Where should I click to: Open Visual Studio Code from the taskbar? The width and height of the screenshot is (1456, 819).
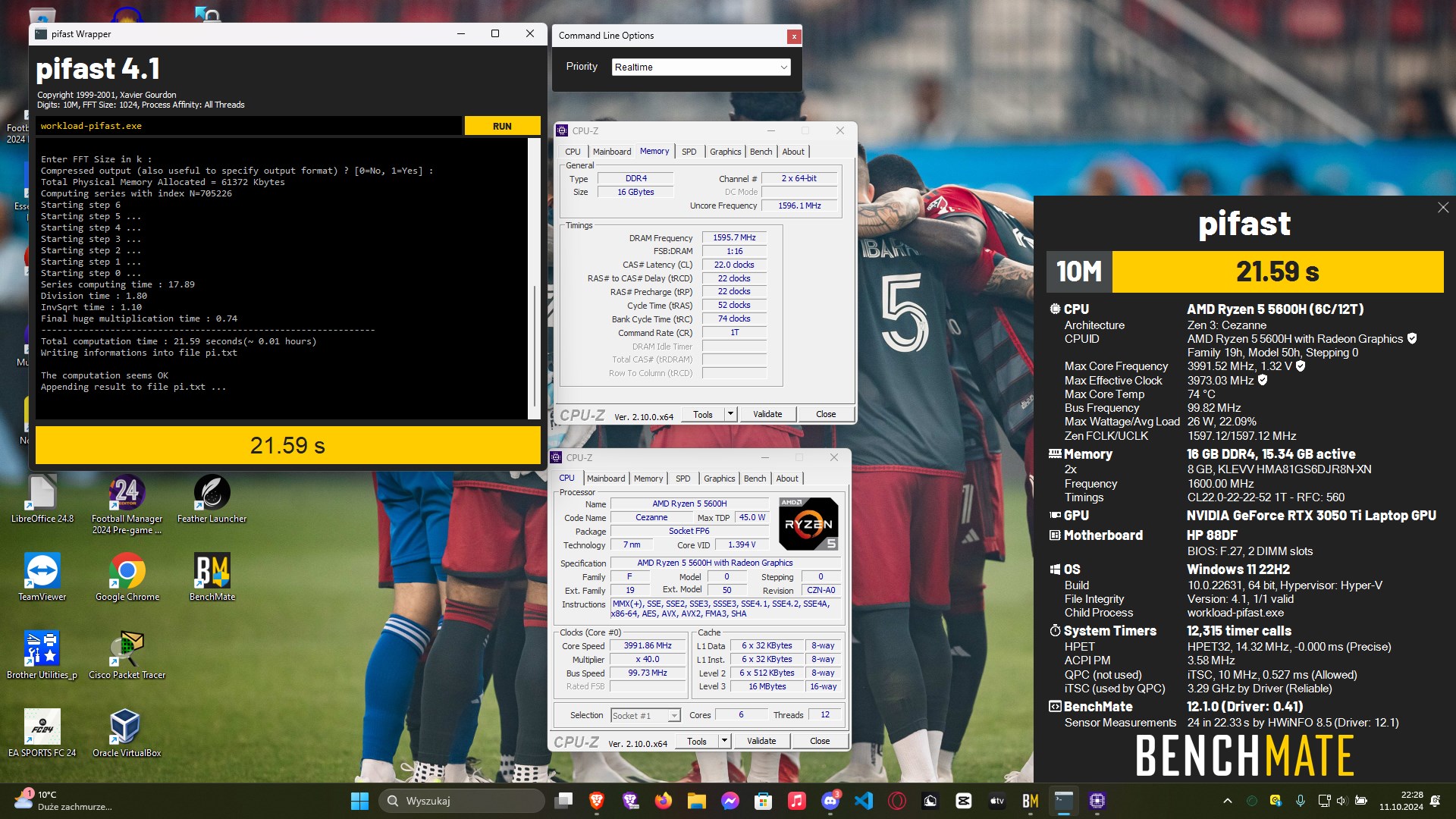[864, 801]
